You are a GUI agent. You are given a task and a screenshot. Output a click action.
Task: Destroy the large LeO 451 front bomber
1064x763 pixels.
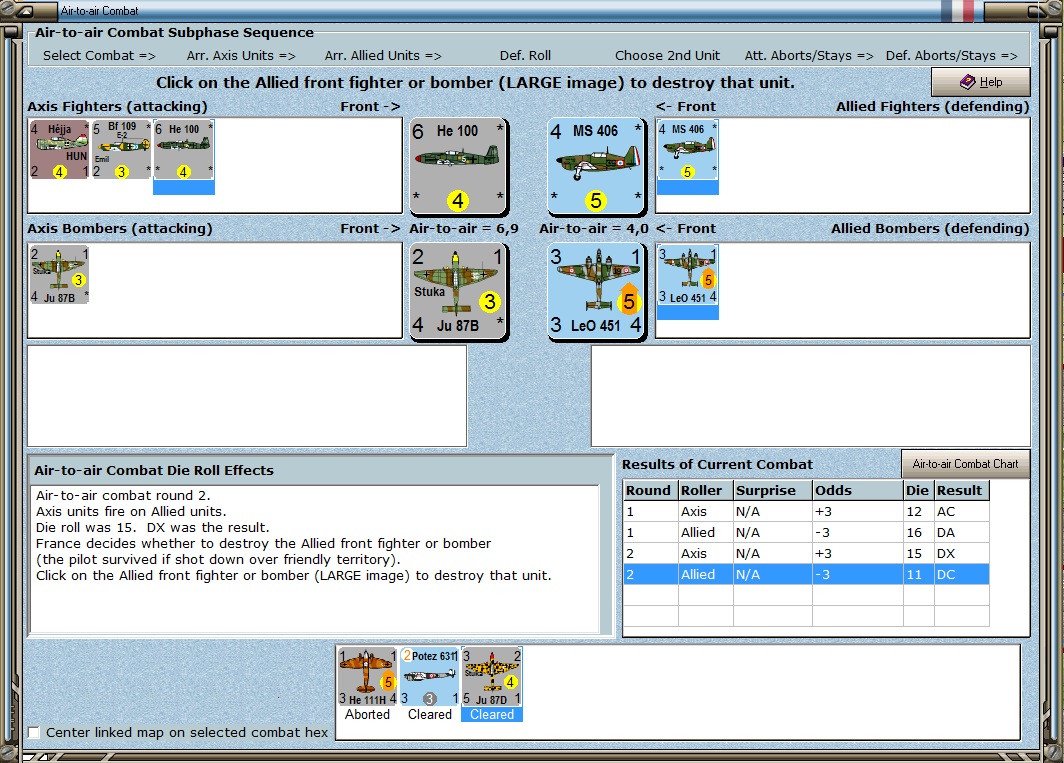point(596,291)
